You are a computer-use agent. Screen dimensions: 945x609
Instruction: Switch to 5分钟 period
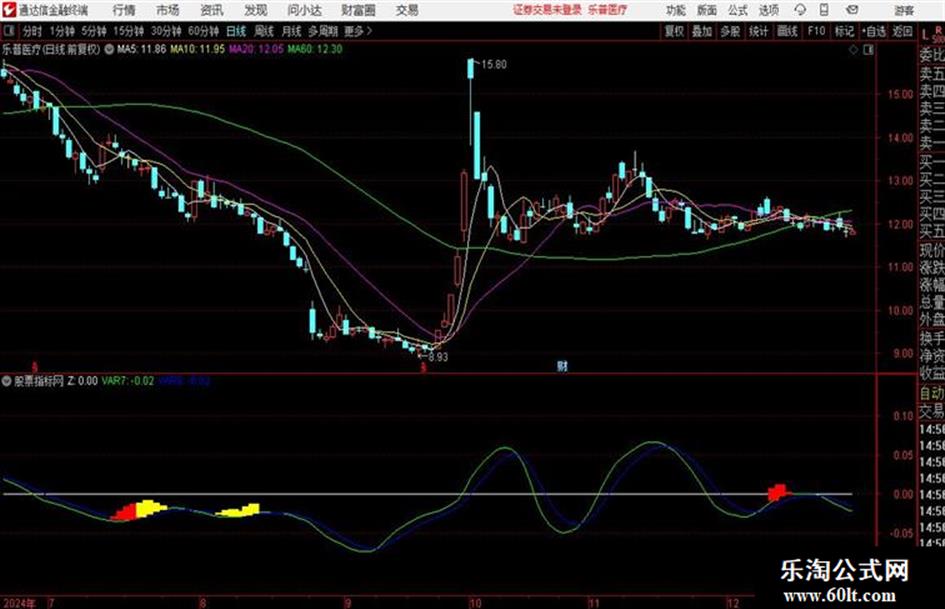tap(94, 31)
